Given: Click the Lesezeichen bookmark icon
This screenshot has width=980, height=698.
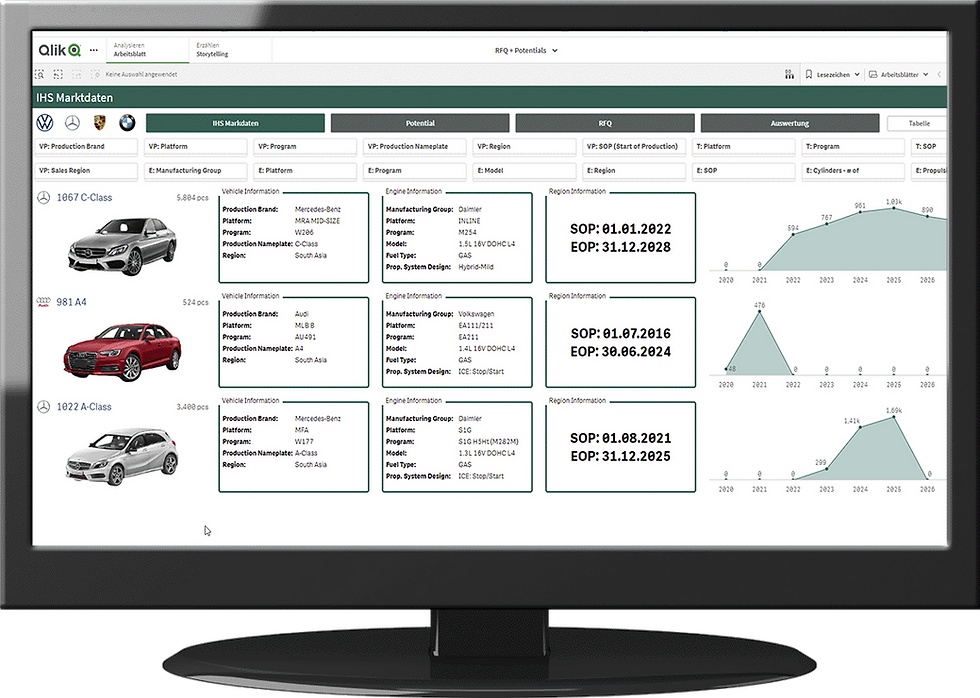Looking at the screenshot, I should [809, 74].
